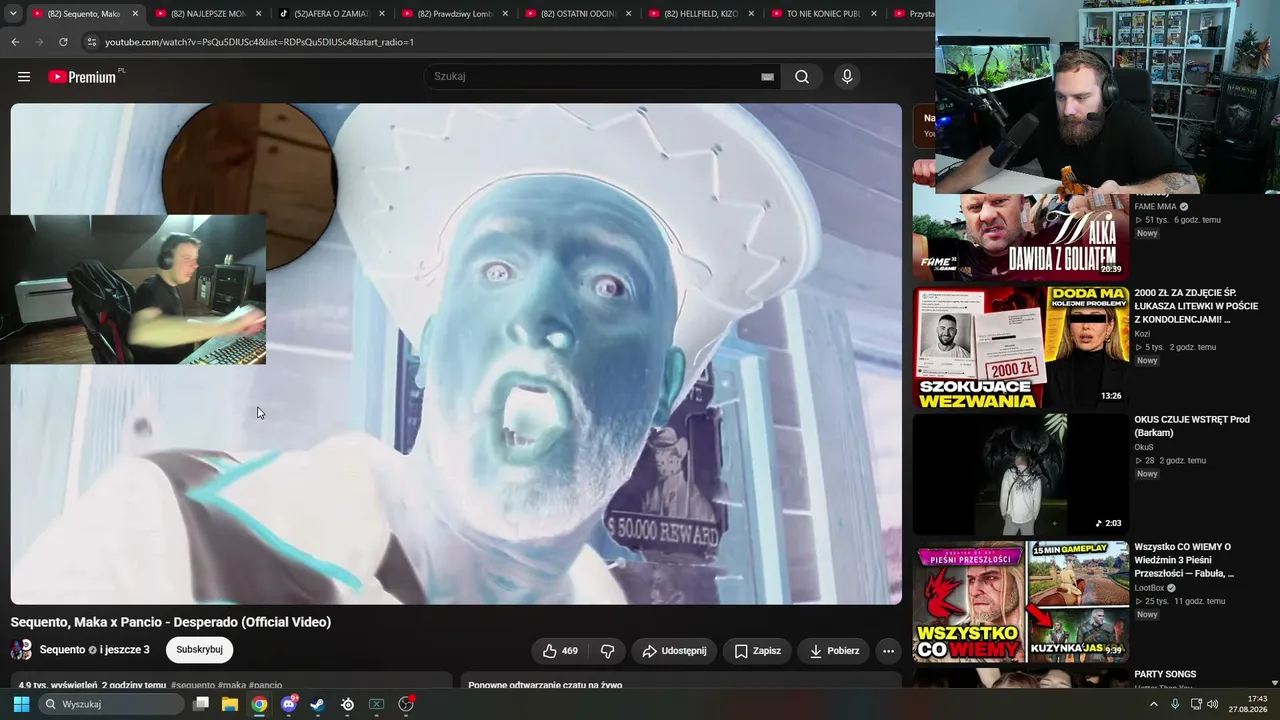Open the Wszystko Co Wiemy Wiedźmin thumbnail
Viewport: 1280px width, 720px height.
tap(1020, 602)
